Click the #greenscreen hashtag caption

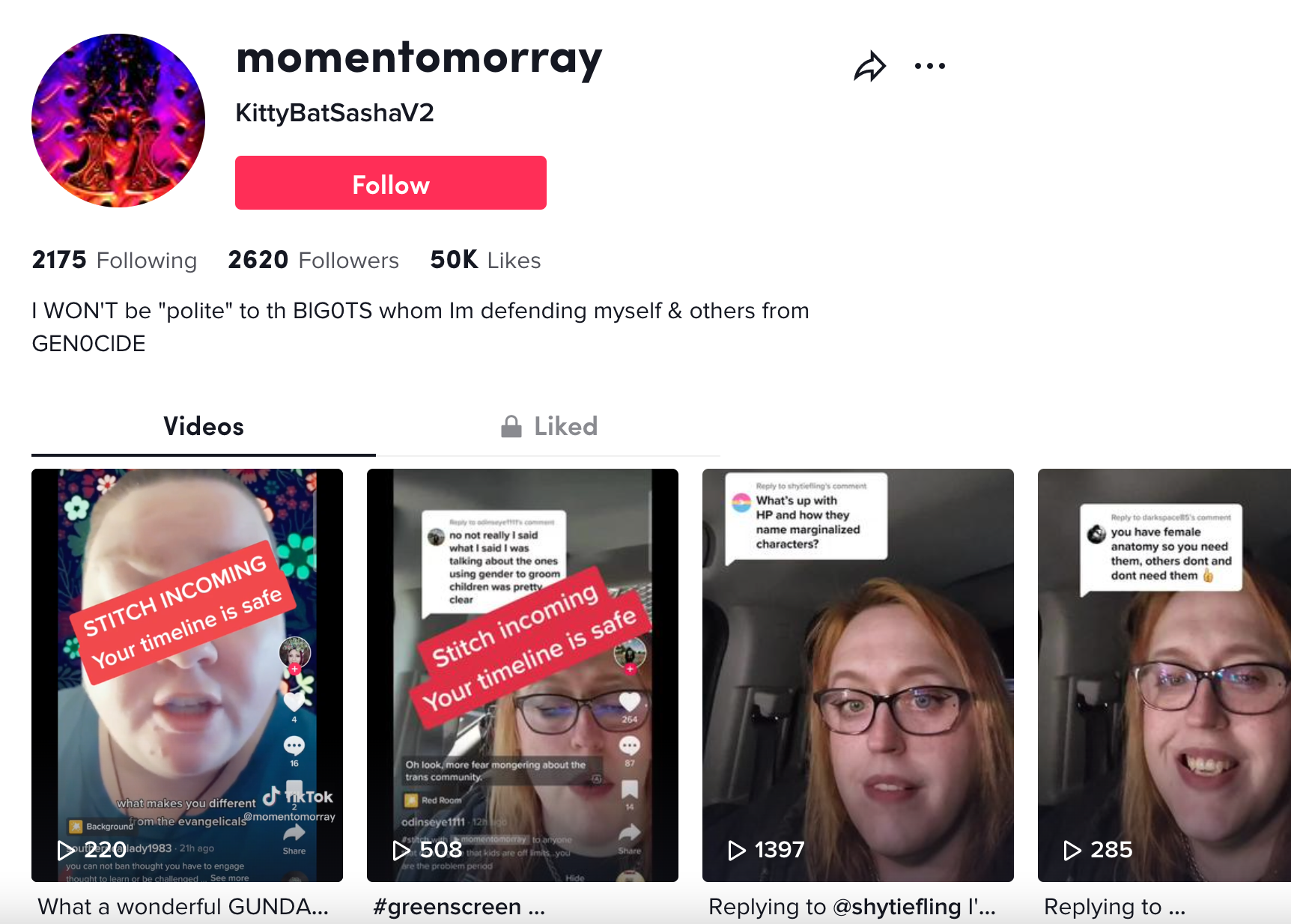[447, 907]
